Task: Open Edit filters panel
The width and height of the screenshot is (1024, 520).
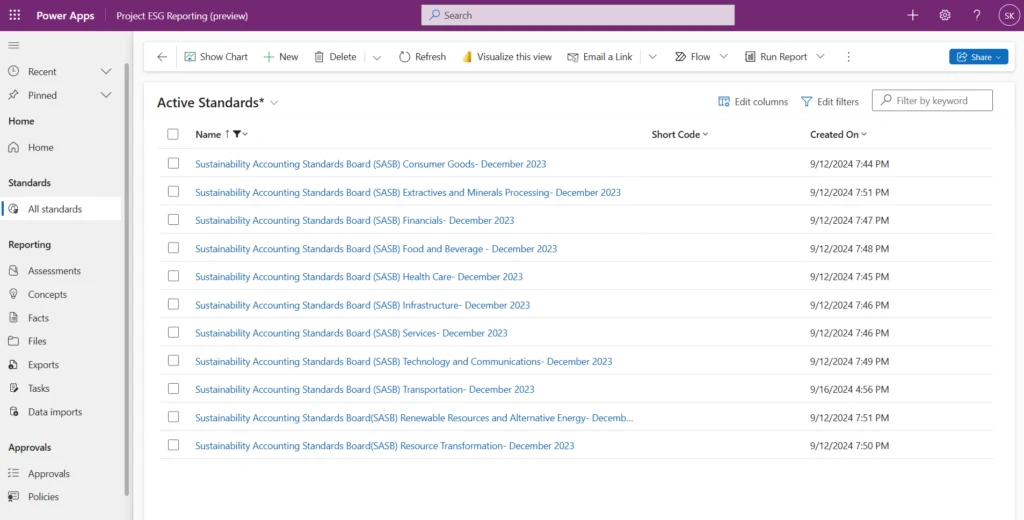Action: 830,101
